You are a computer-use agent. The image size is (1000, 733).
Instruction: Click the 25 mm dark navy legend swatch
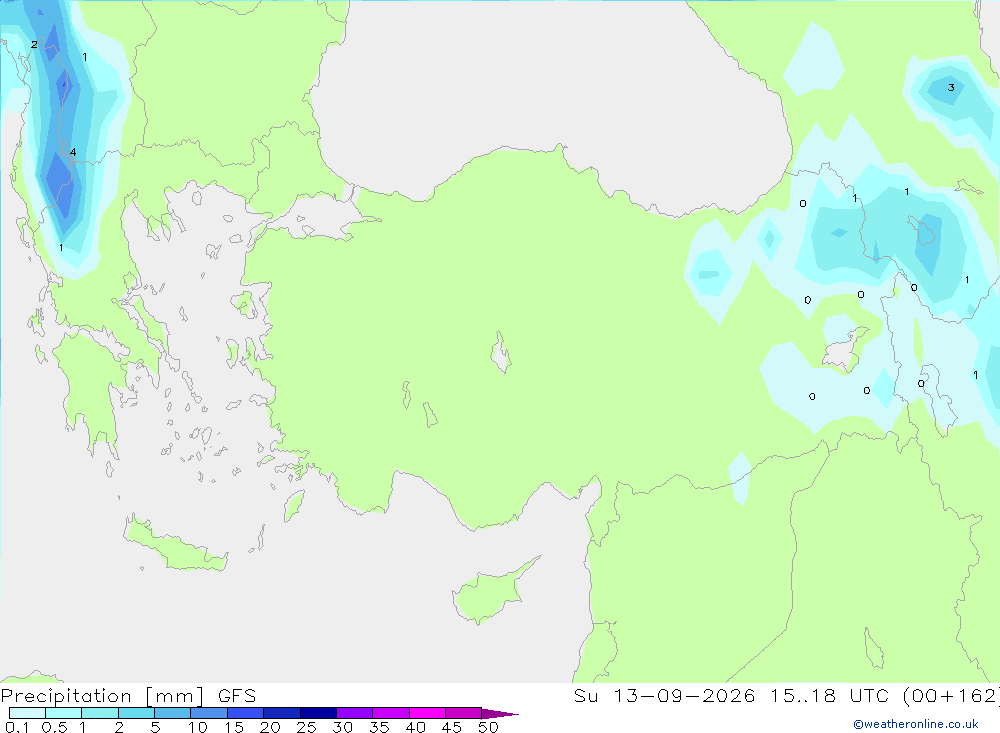pos(318,713)
